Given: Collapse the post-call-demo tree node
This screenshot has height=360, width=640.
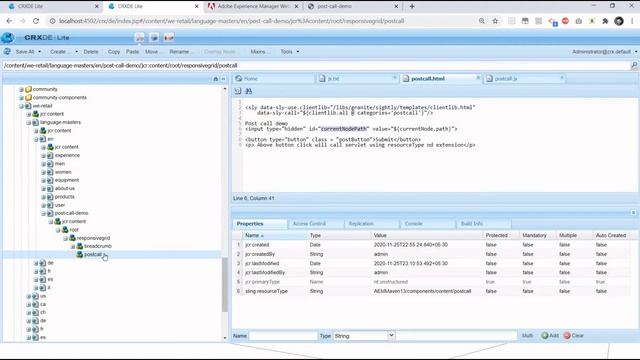Looking at the screenshot, I should 43,213.
